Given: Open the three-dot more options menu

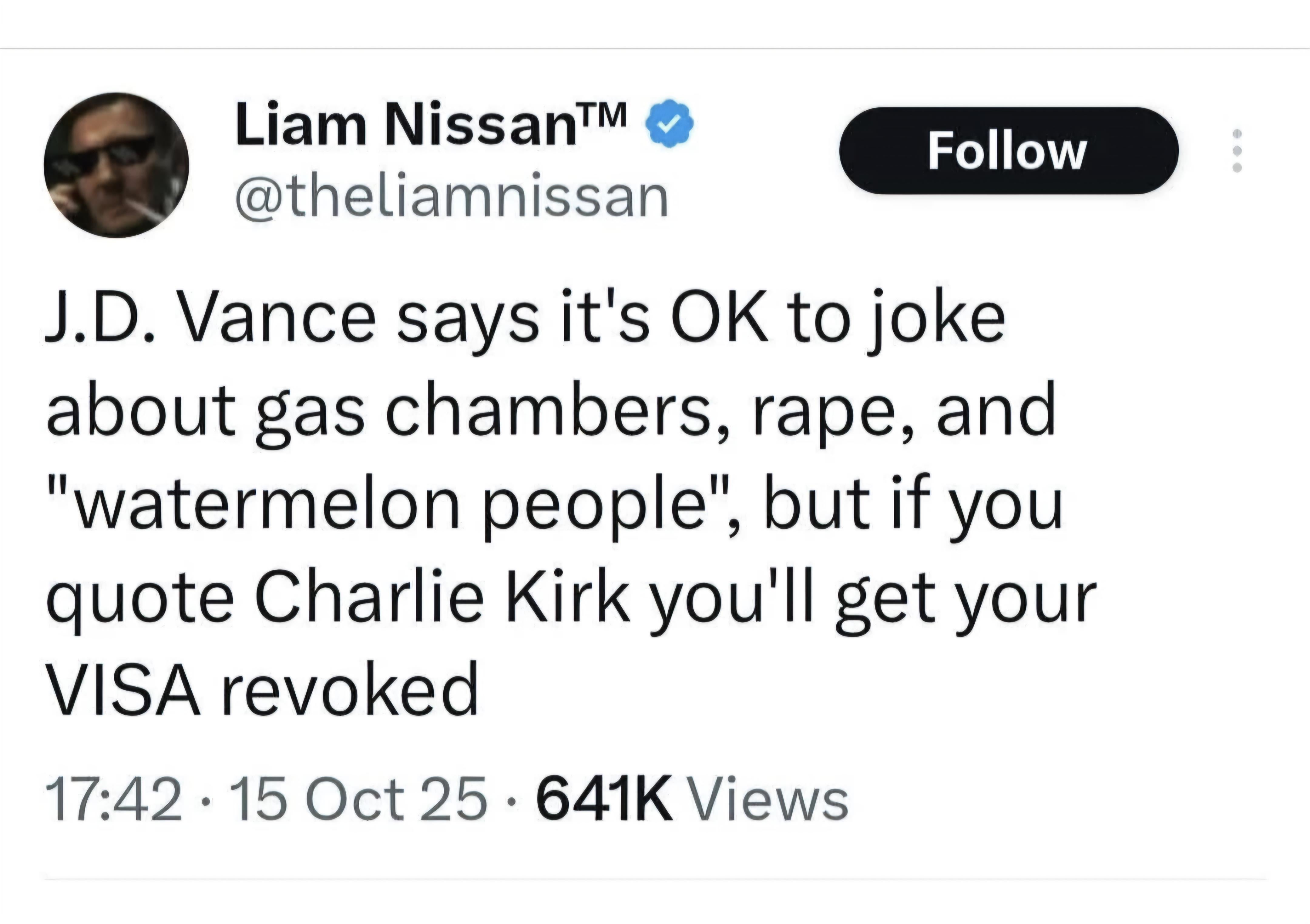Looking at the screenshot, I should click(x=1236, y=151).
